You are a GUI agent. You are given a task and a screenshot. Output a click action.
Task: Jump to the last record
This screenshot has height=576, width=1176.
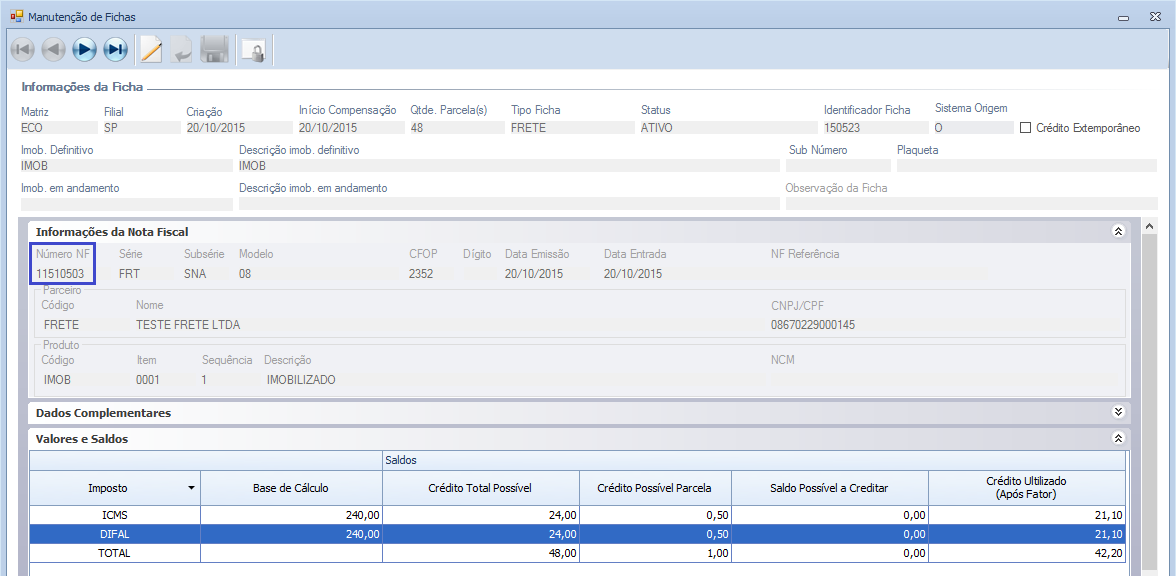[116, 49]
